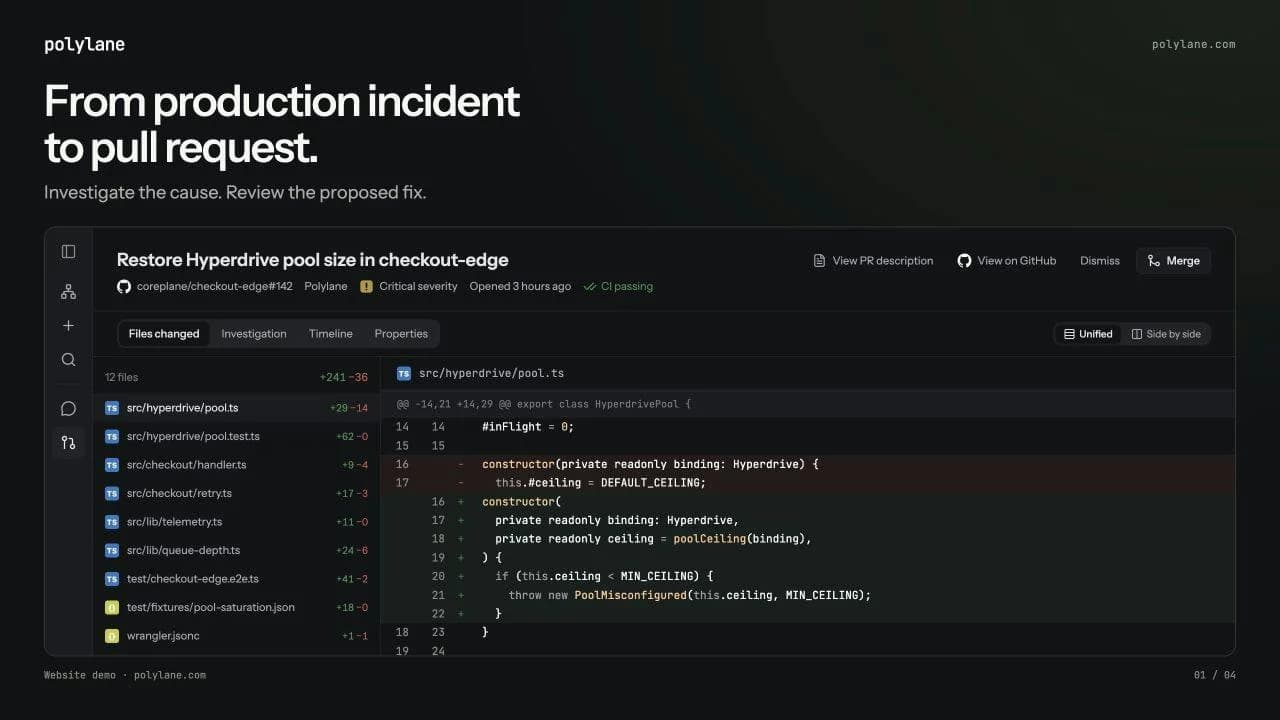Switch diff to Side by side view
The width and height of the screenshot is (1280, 720).
(x=1166, y=334)
